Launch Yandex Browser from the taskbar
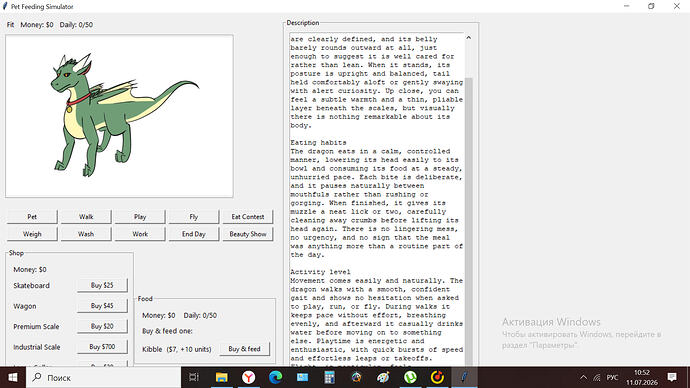 point(249,377)
